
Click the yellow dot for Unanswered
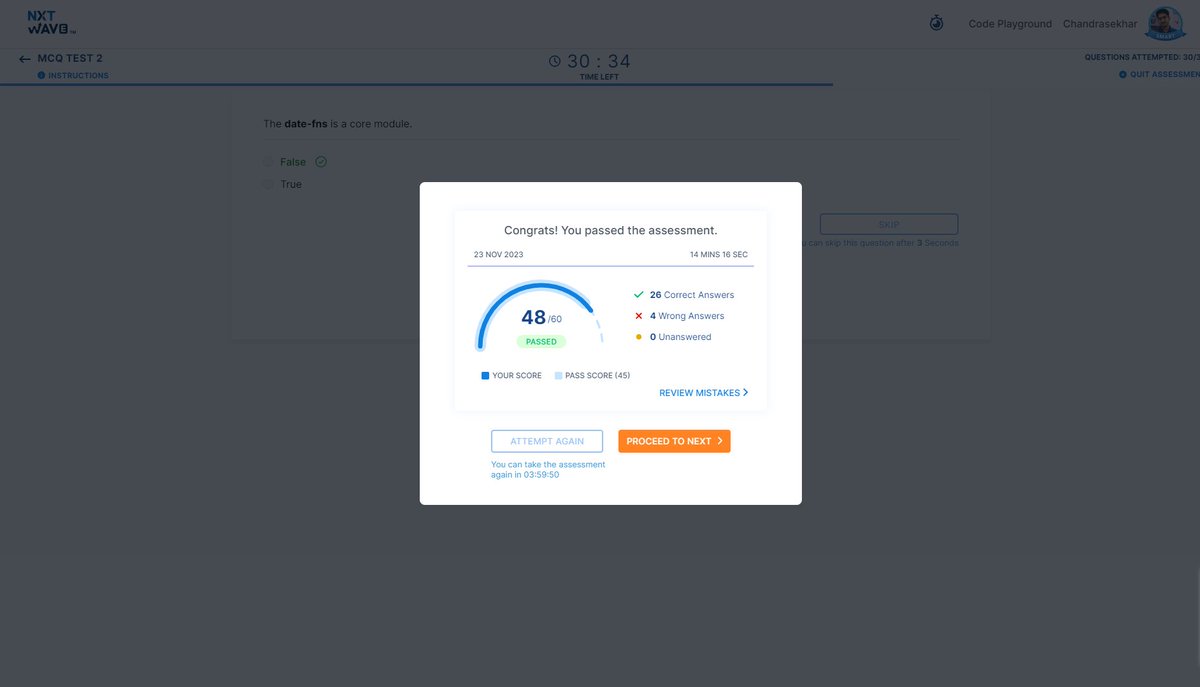pyautogui.click(x=639, y=337)
